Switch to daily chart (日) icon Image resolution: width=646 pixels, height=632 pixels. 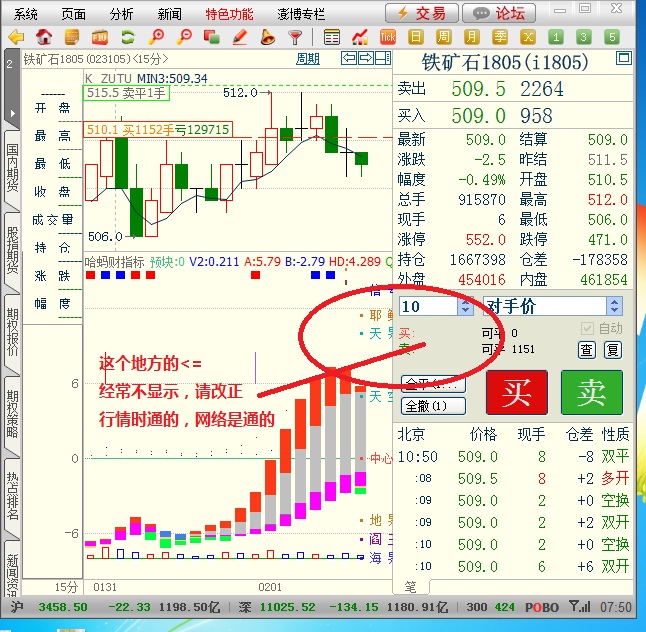(416, 37)
